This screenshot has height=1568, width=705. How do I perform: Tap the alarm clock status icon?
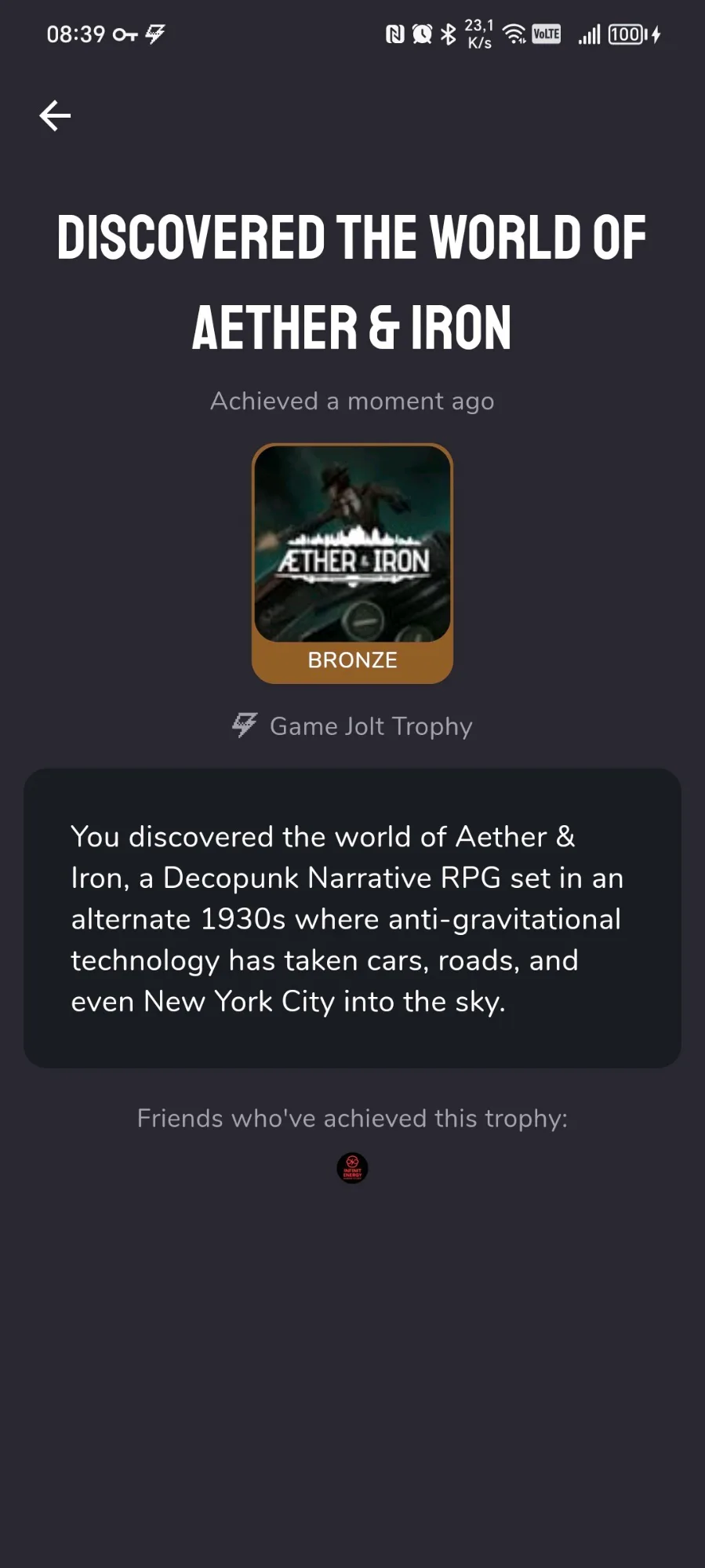422,35
